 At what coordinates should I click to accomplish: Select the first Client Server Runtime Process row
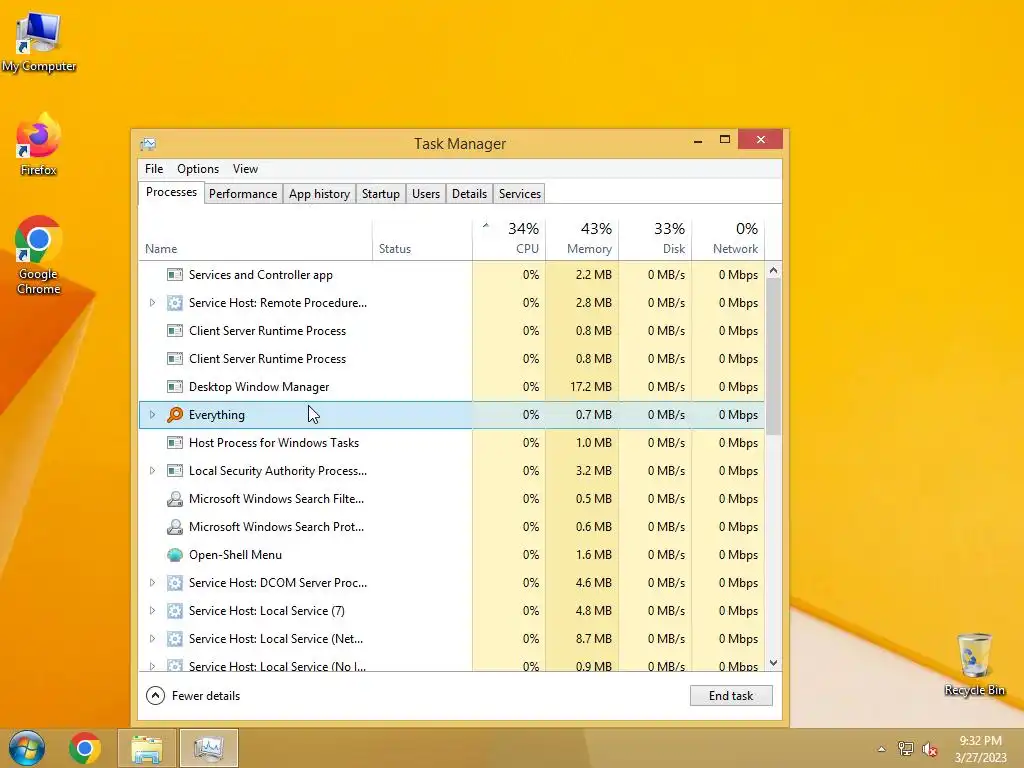[451, 331]
